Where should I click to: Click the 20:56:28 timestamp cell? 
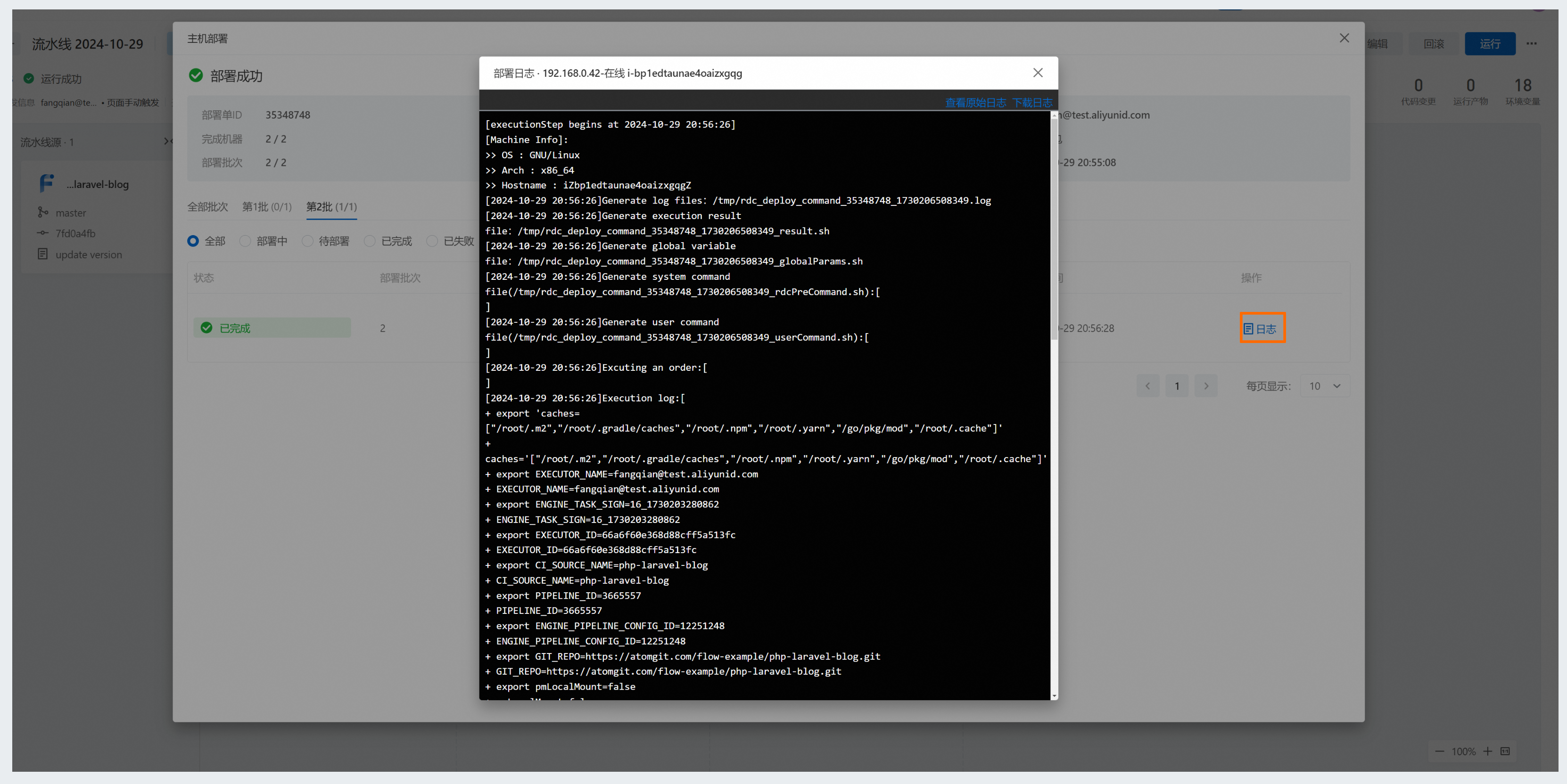point(1087,328)
